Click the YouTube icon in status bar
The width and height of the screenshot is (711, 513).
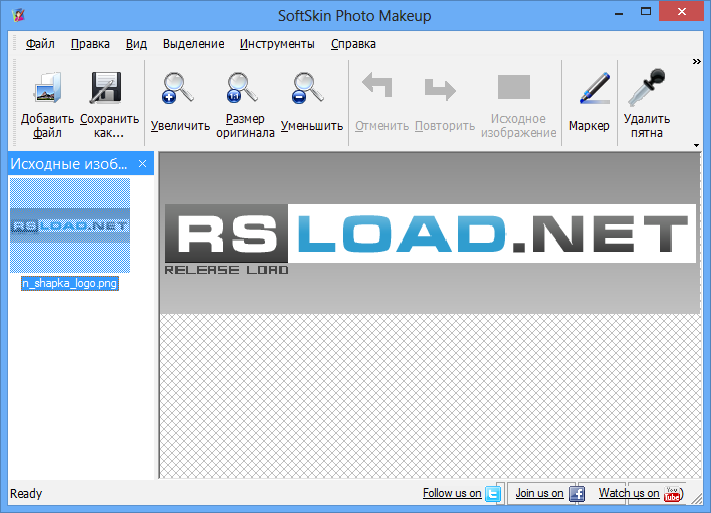click(x=673, y=493)
